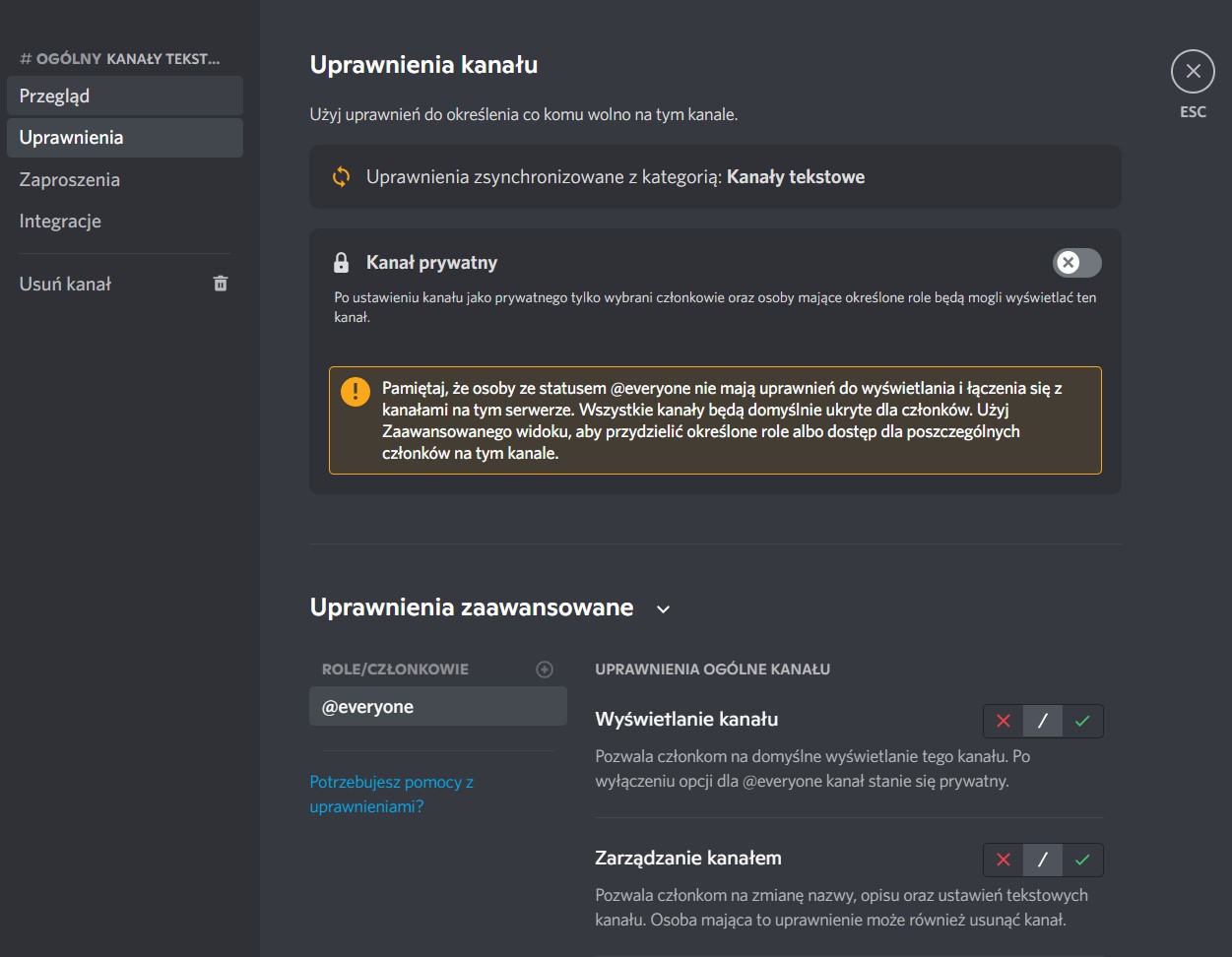Toggle the Kanał prywatny switch
The width and height of the screenshot is (1232, 957).
coord(1076,263)
